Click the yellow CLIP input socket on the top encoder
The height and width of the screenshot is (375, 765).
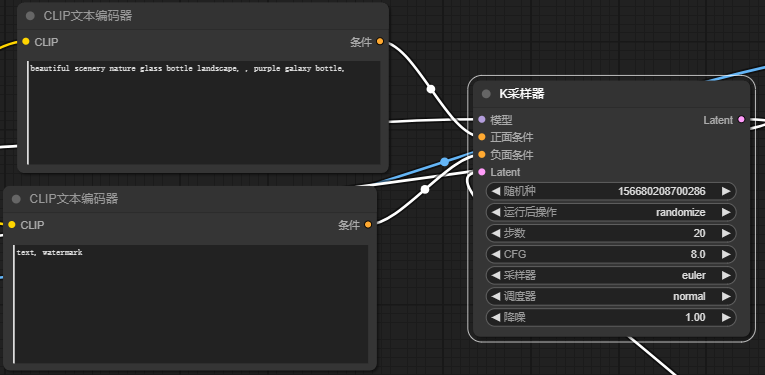(x=26, y=42)
